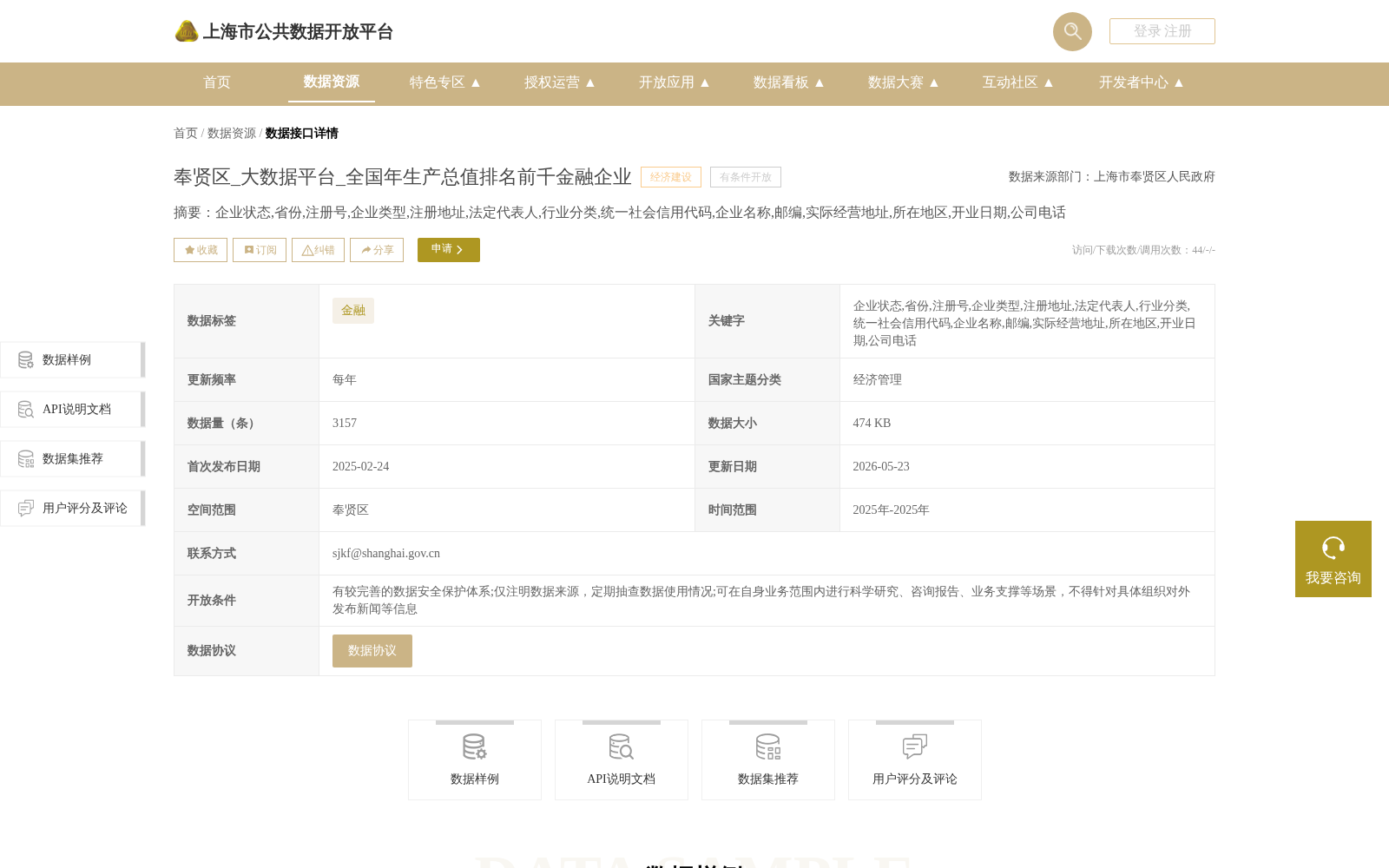Image resolution: width=1389 pixels, height=868 pixels.
Task: Expand the 授权运营 menu arrow
Action: (x=590, y=82)
